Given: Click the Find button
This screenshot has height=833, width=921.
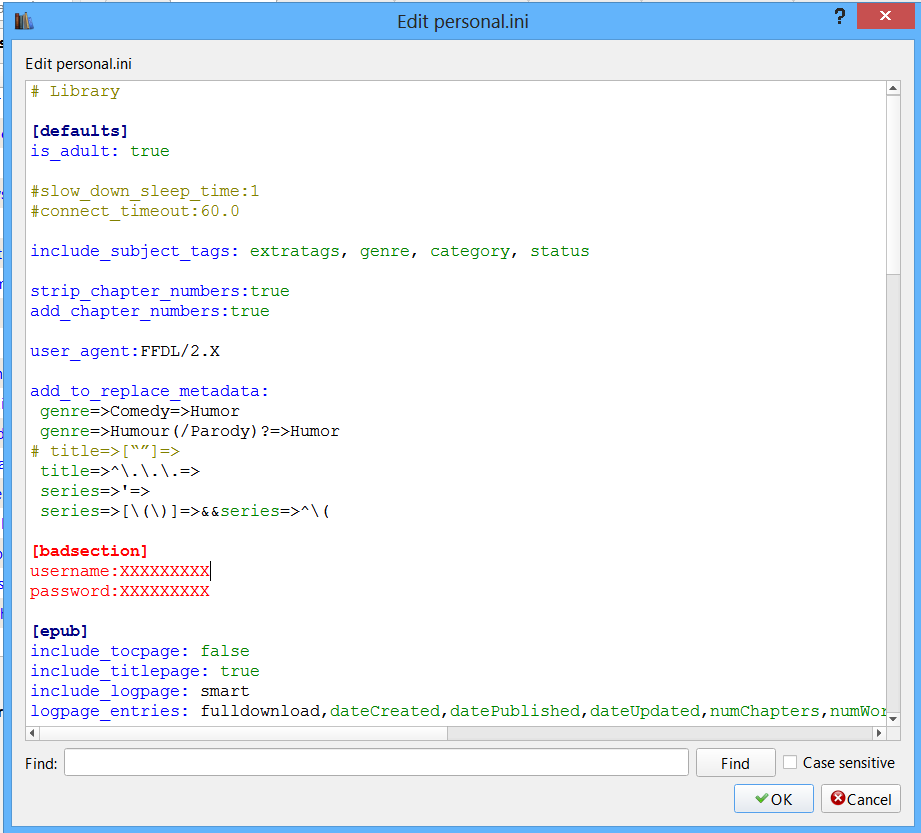Looking at the screenshot, I should coord(735,763).
